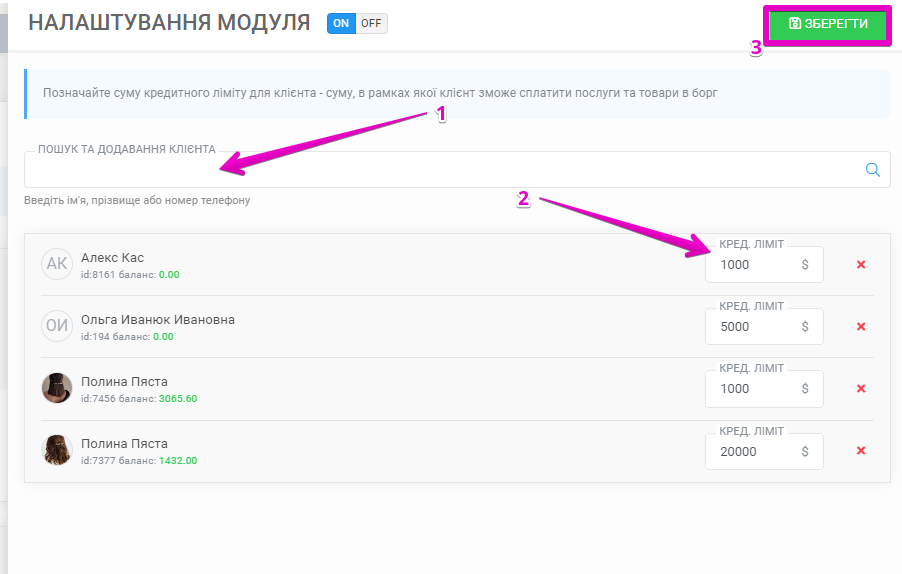This screenshot has width=902, height=574.
Task: Click dollar sign in Алекс Кас limit field
Action: pyautogui.click(x=805, y=265)
